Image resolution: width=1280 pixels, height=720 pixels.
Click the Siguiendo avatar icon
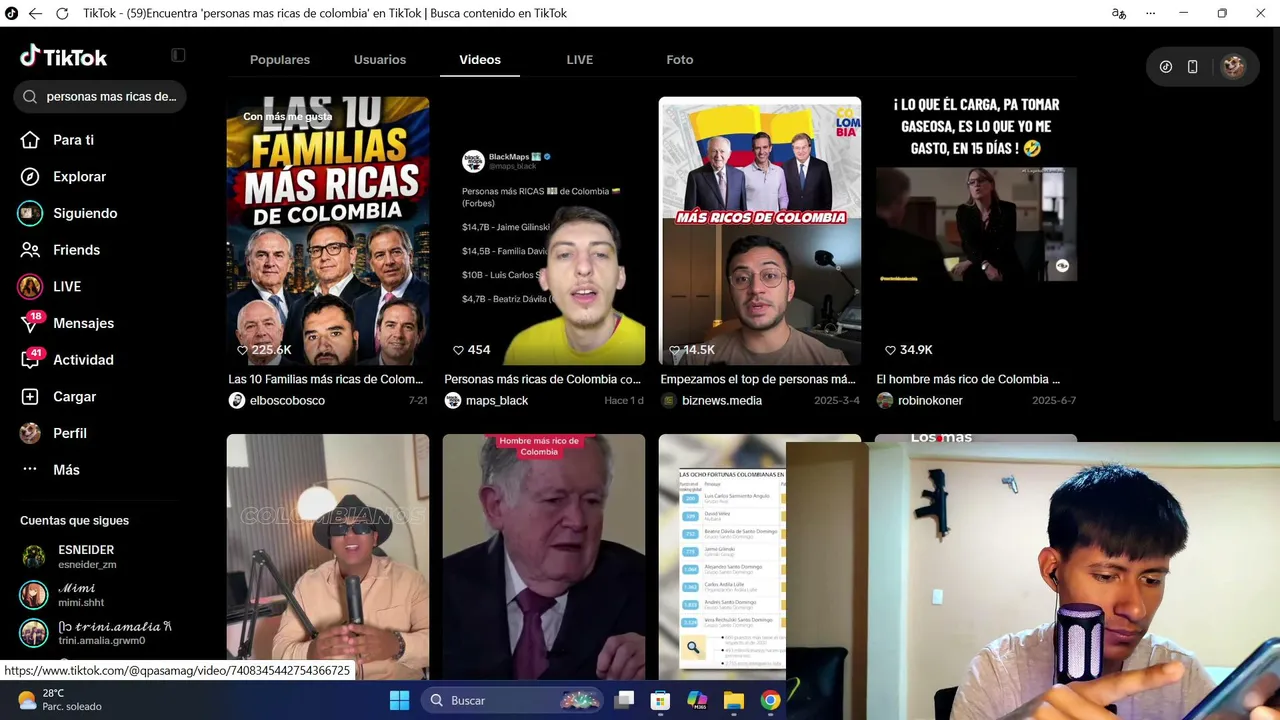(x=30, y=213)
